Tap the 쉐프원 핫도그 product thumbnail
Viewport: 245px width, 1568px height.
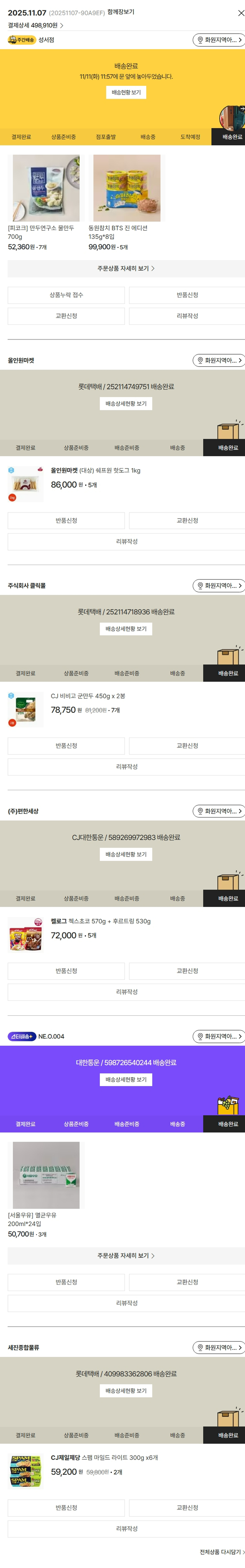coord(25,484)
